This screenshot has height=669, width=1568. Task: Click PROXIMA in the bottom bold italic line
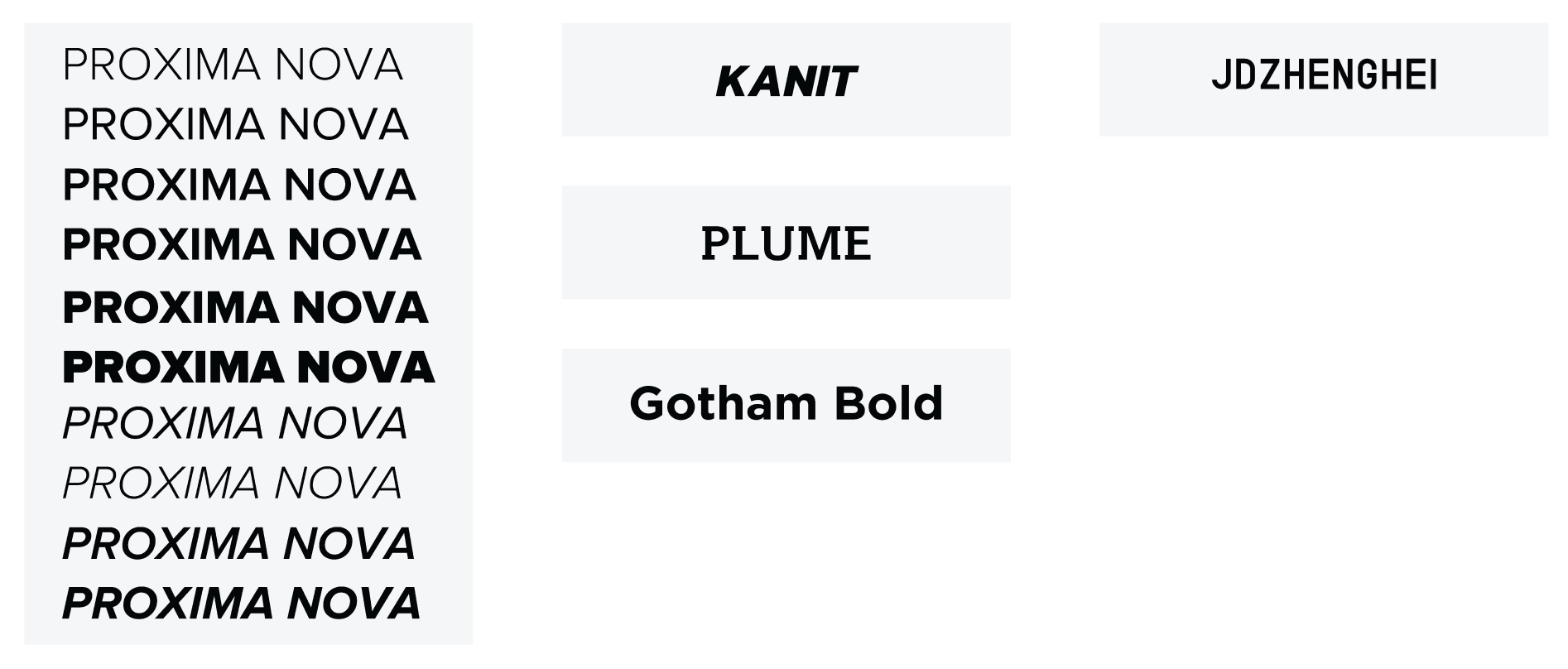point(166,604)
